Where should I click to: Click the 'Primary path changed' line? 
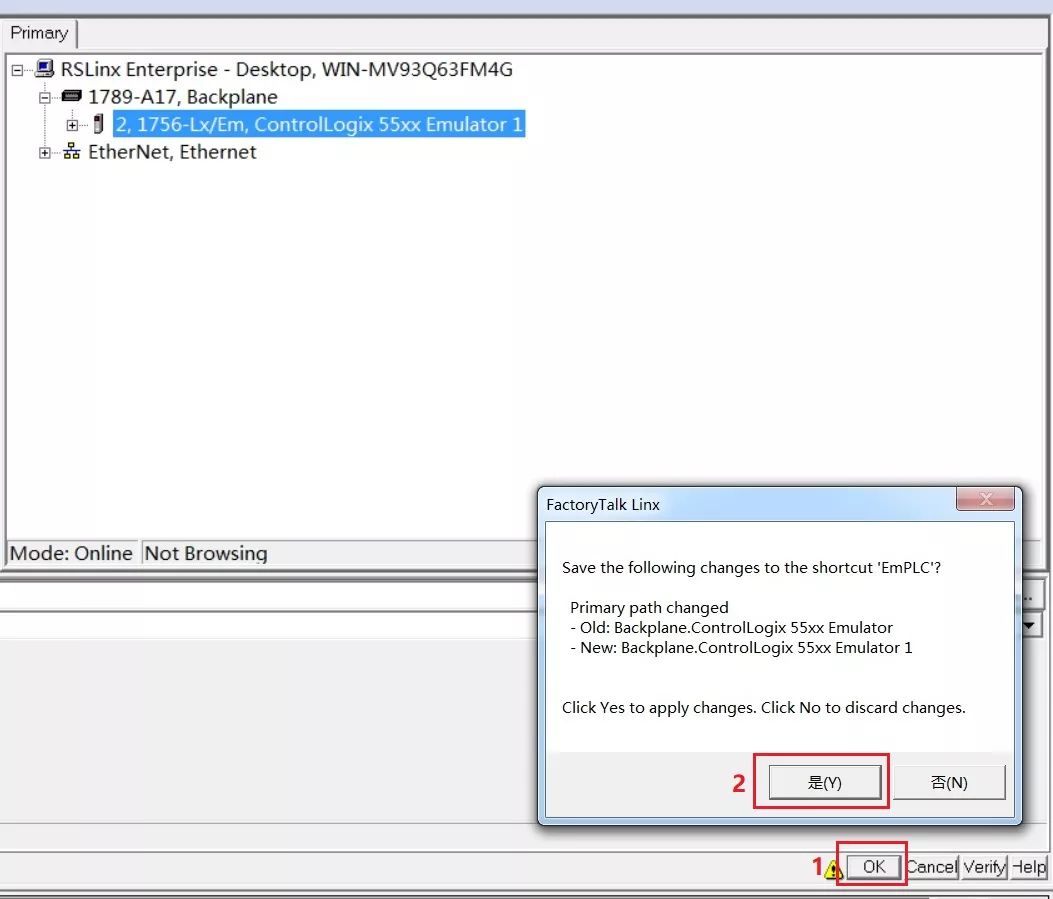click(x=649, y=608)
